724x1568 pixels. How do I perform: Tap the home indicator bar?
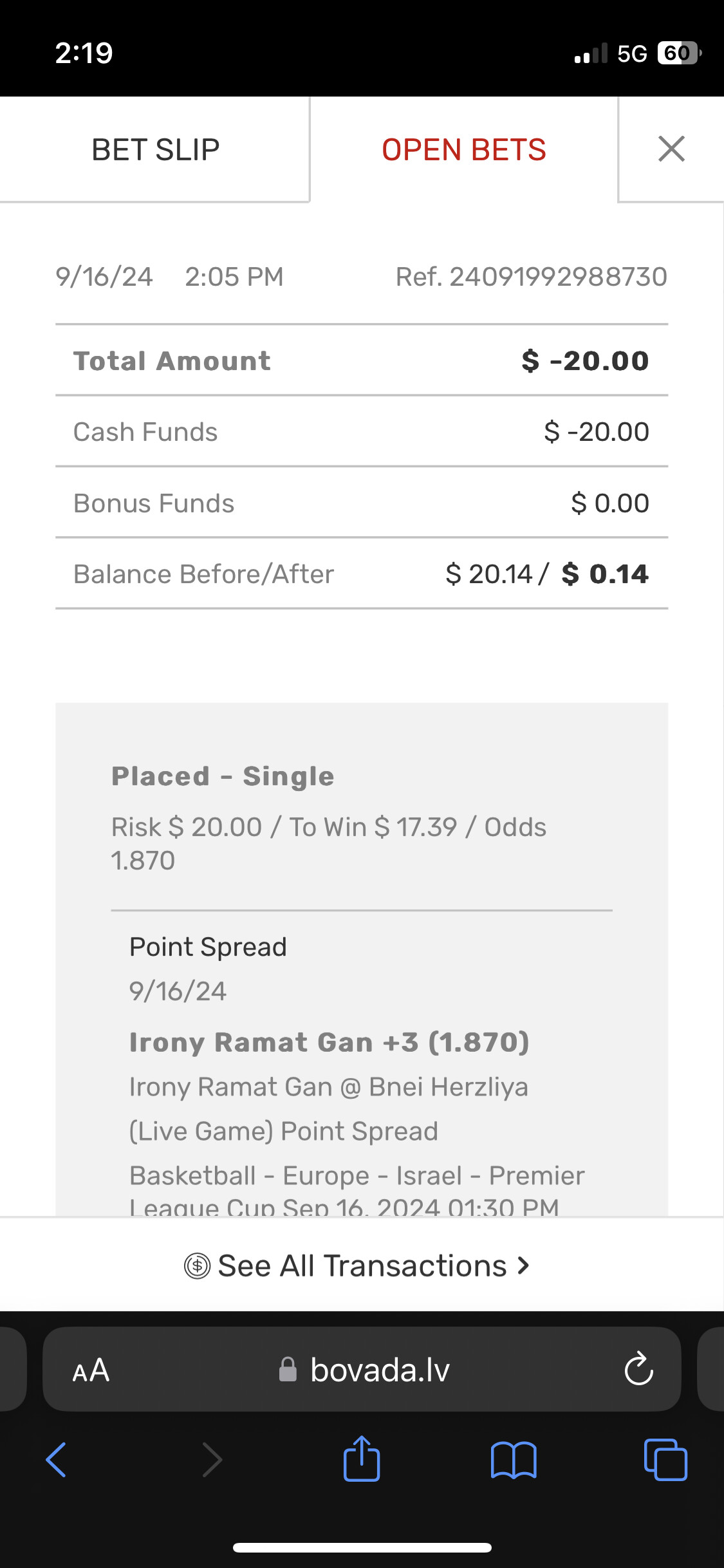[362, 1547]
